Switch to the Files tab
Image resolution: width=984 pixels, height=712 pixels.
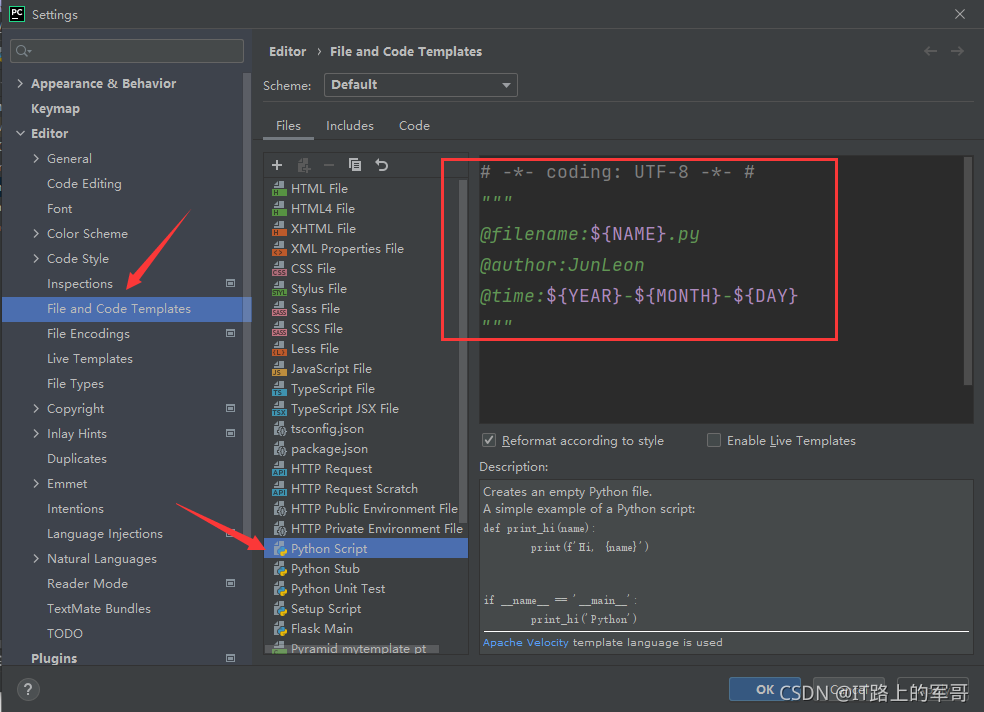click(x=288, y=125)
